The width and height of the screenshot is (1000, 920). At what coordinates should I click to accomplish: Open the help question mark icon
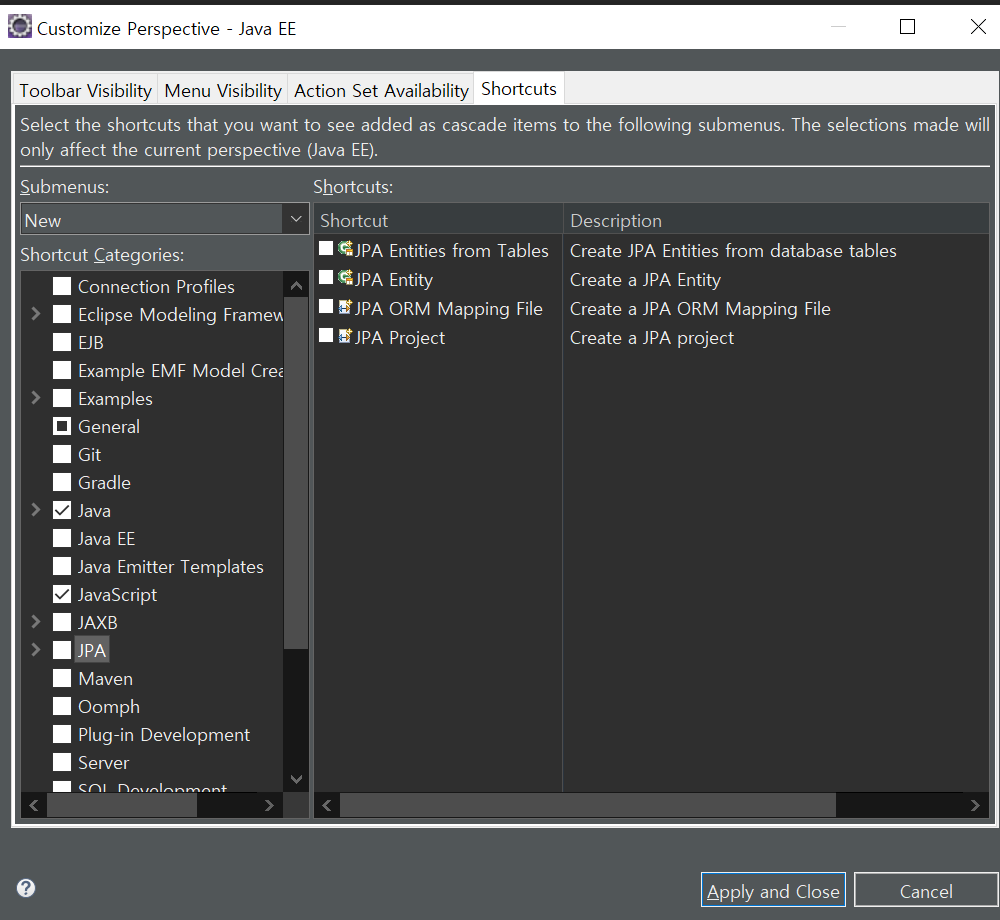click(26, 888)
